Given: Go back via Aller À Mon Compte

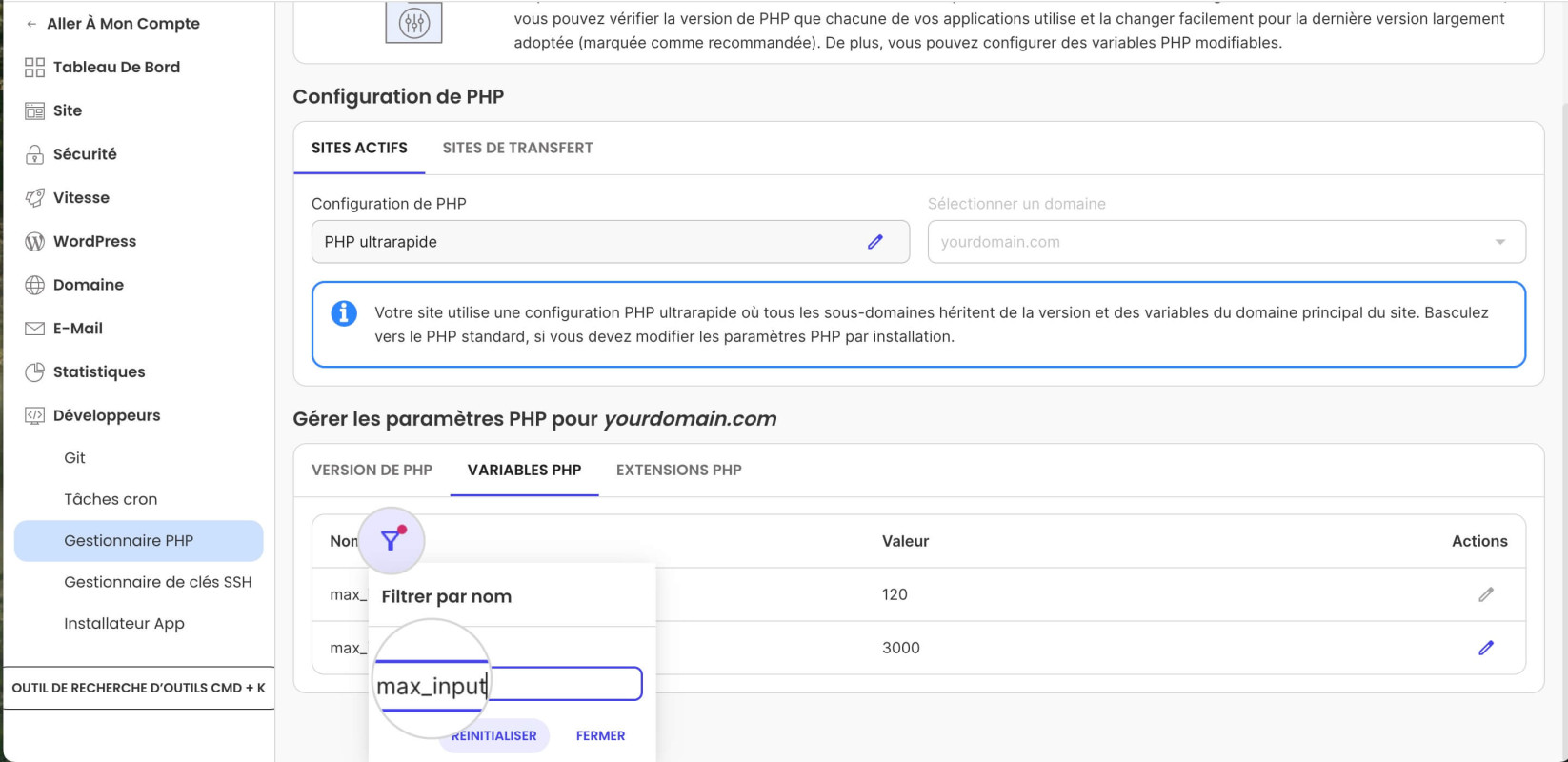Looking at the screenshot, I should coord(113,24).
